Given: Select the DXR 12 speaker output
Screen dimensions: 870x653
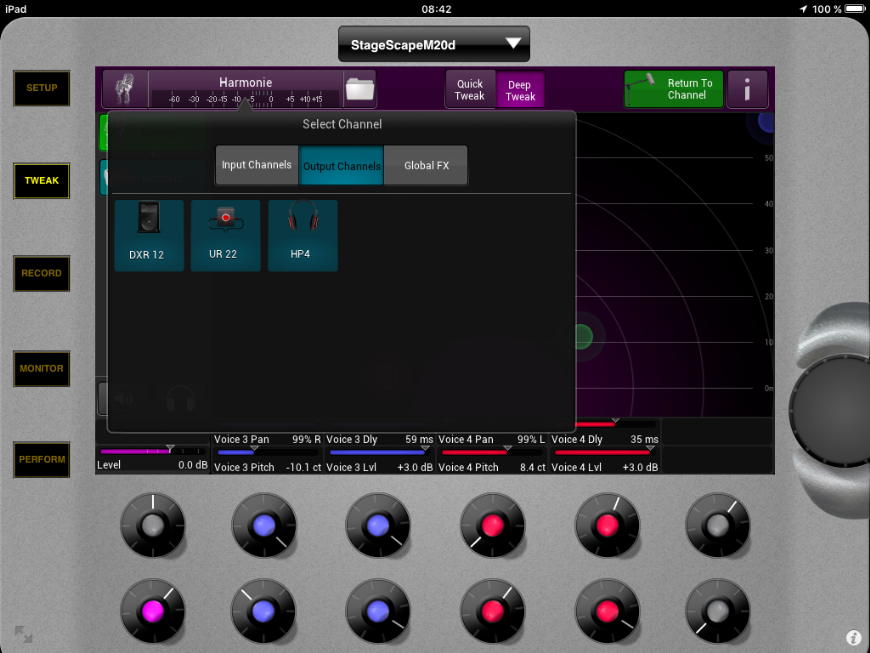Looking at the screenshot, I should point(149,235).
